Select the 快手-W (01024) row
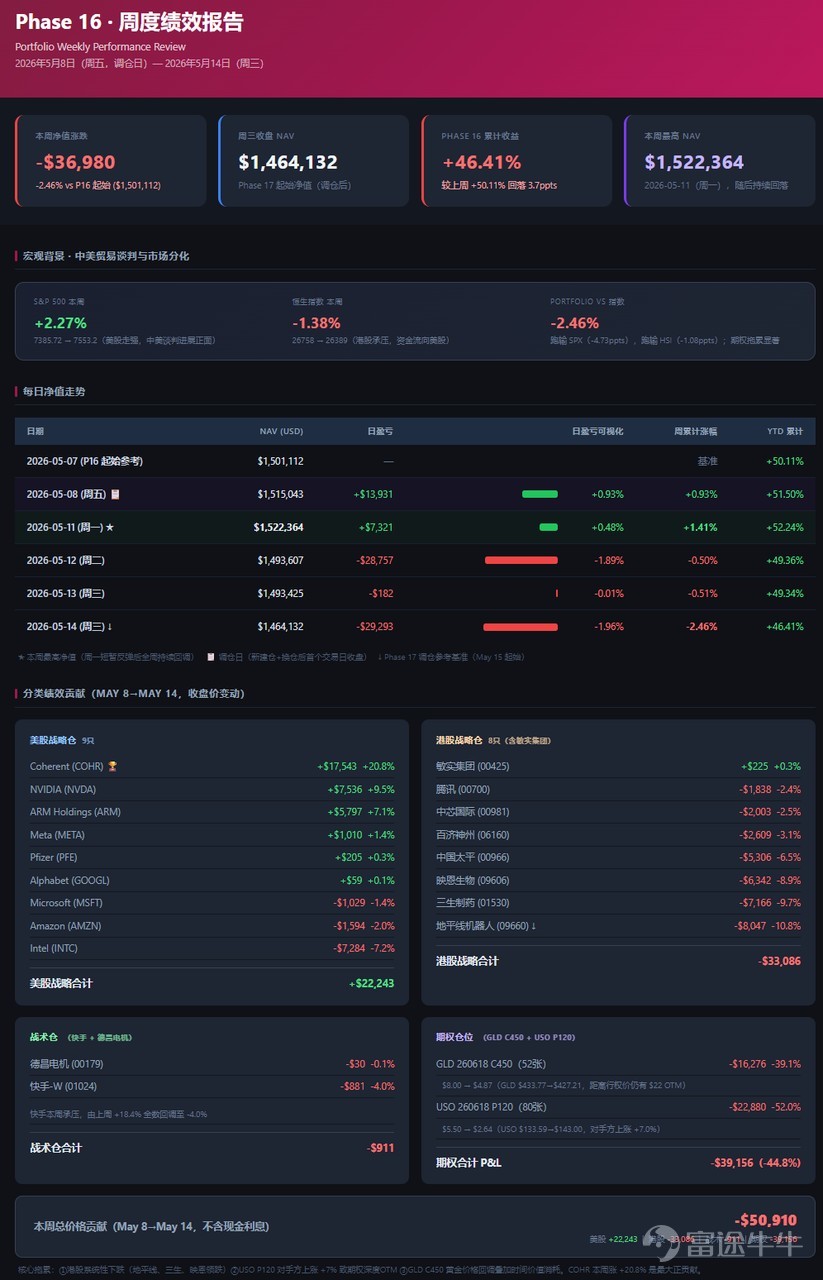Image resolution: width=823 pixels, height=1280 pixels. [212, 1087]
